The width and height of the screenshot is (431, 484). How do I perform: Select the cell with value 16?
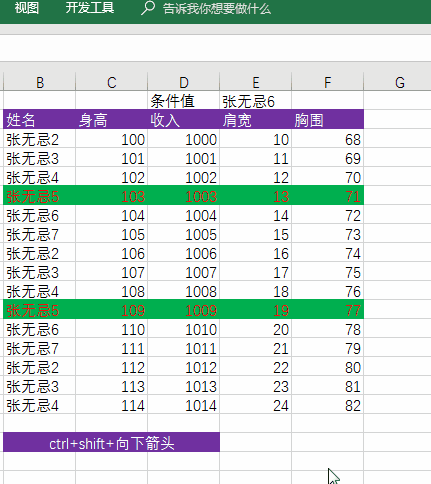point(256,253)
